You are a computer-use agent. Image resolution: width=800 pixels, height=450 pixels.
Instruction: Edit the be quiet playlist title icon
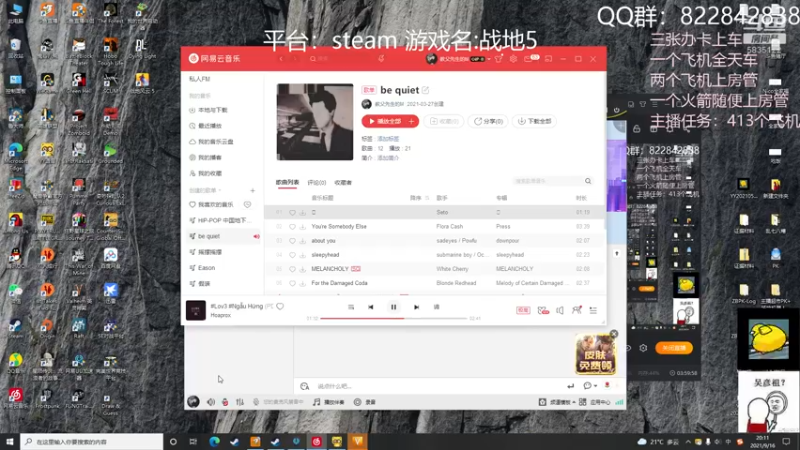426,90
